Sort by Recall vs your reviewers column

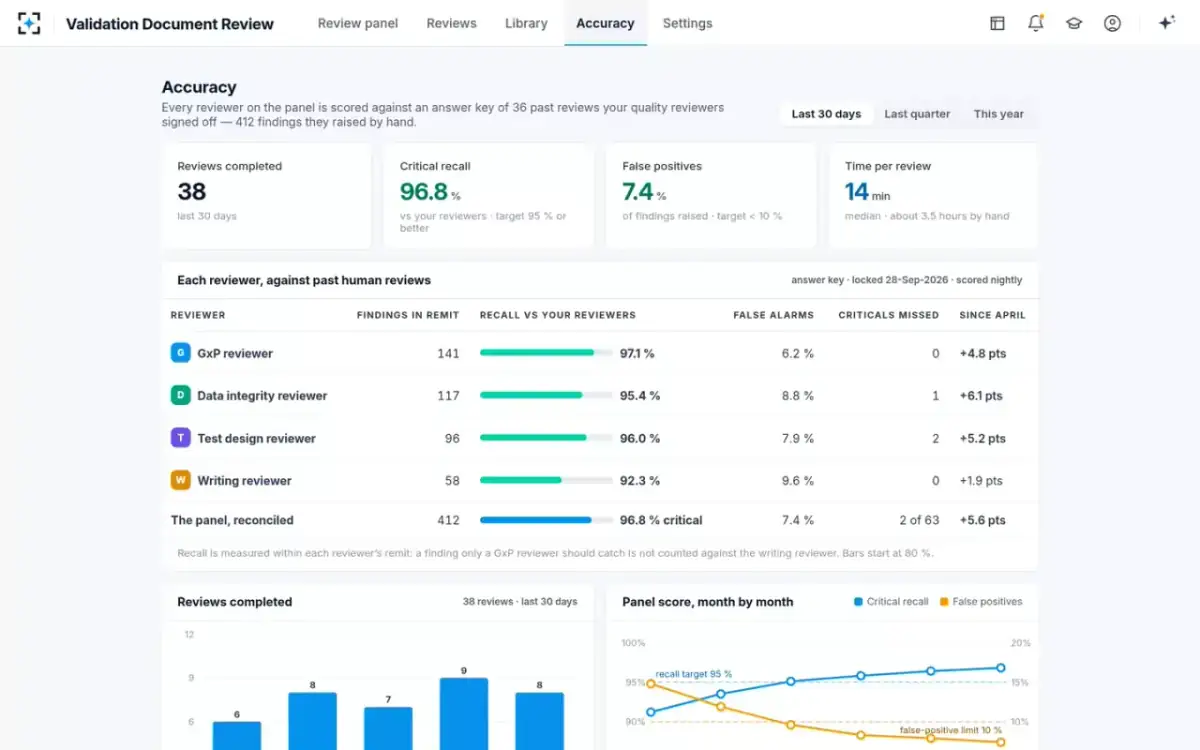[x=558, y=315]
